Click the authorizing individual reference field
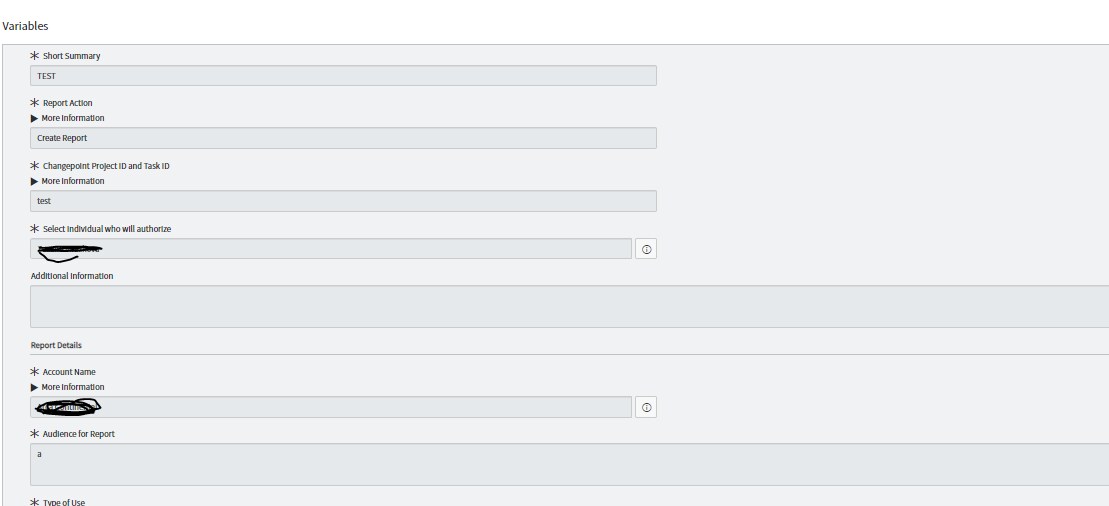The height and width of the screenshot is (506, 1109). click(330, 249)
